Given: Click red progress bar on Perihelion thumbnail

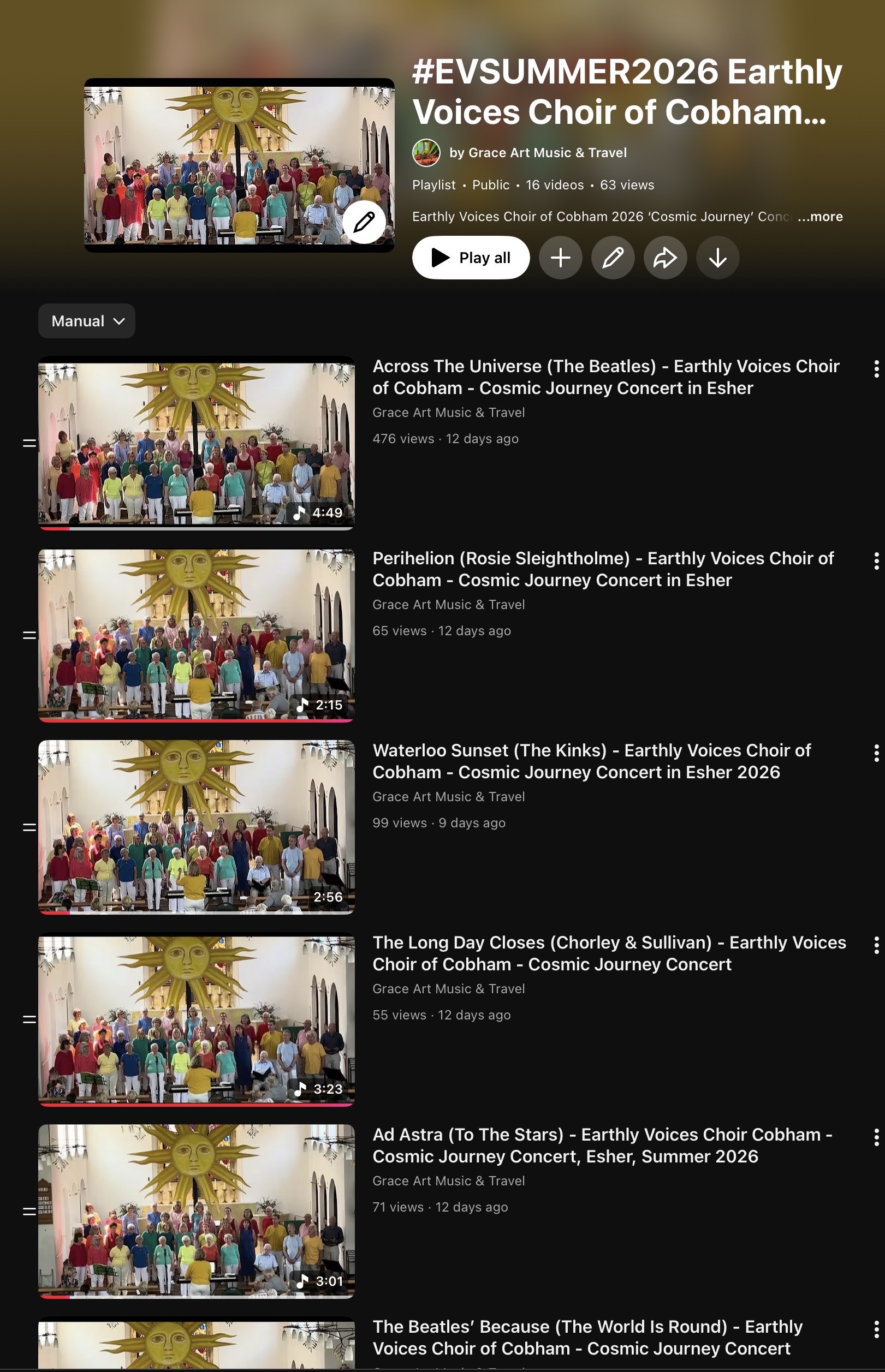Looking at the screenshot, I should point(197,720).
